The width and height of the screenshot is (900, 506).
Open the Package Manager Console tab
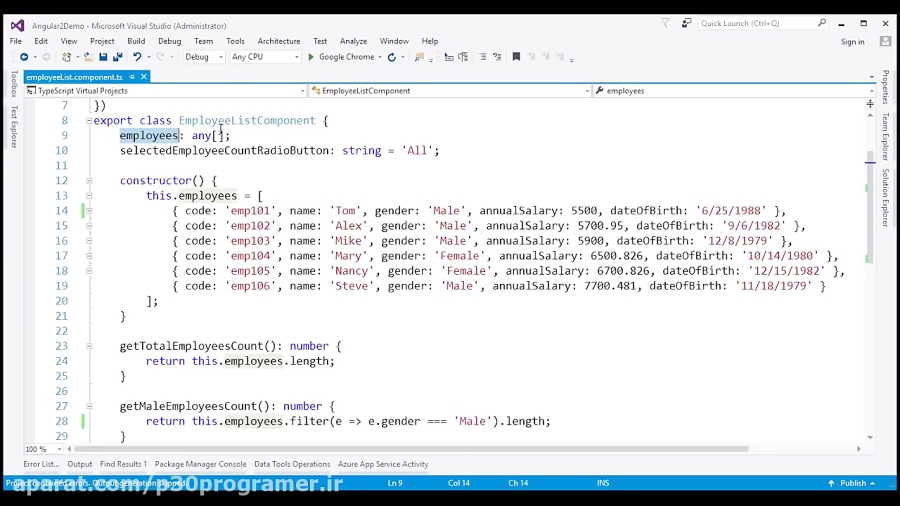coord(201,464)
